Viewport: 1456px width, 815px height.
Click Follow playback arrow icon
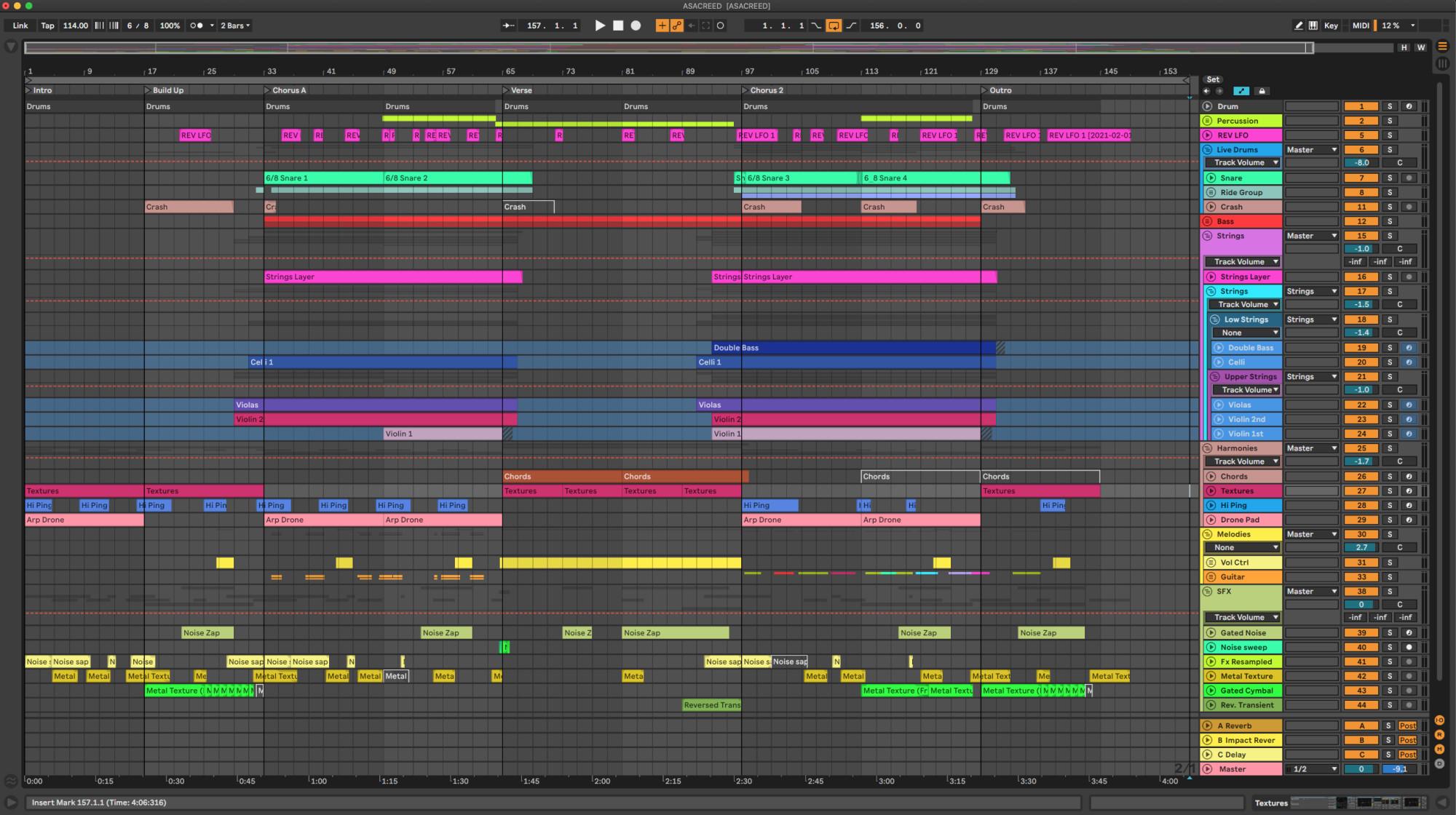pos(508,25)
